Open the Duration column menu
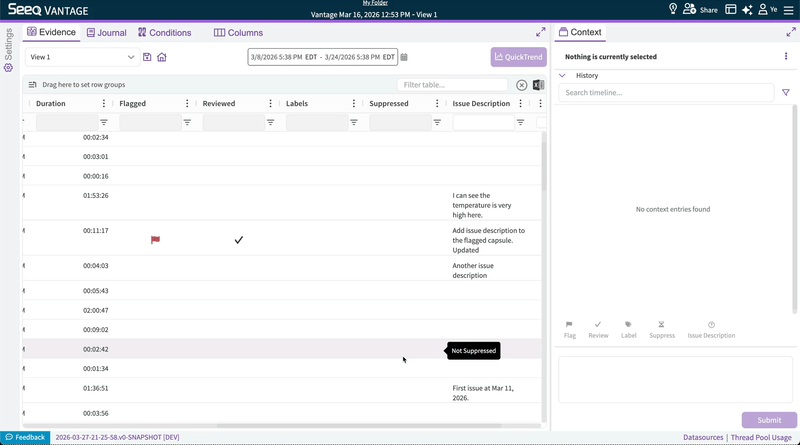 pos(104,104)
